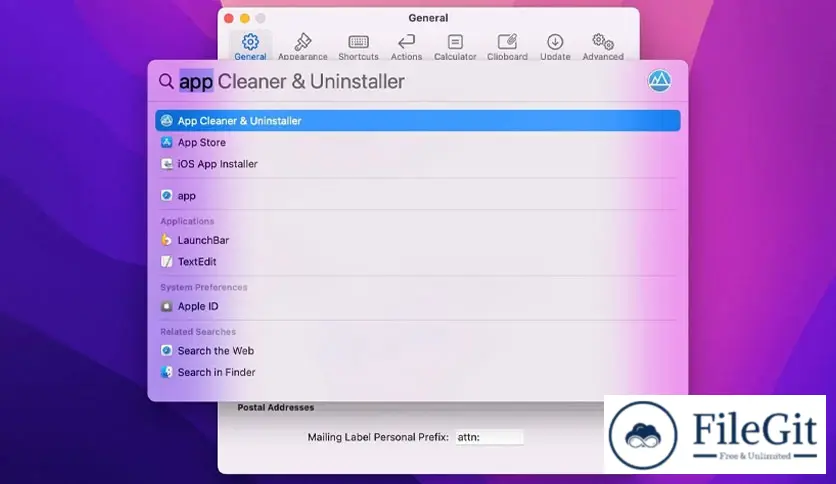Choose Search in Finder

pyautogui.click(x=417, y=372)
